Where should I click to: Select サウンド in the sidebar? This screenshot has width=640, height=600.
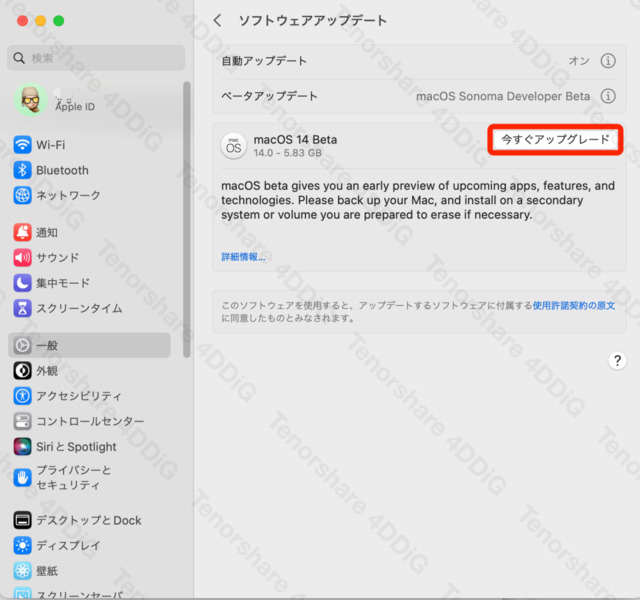58,258
